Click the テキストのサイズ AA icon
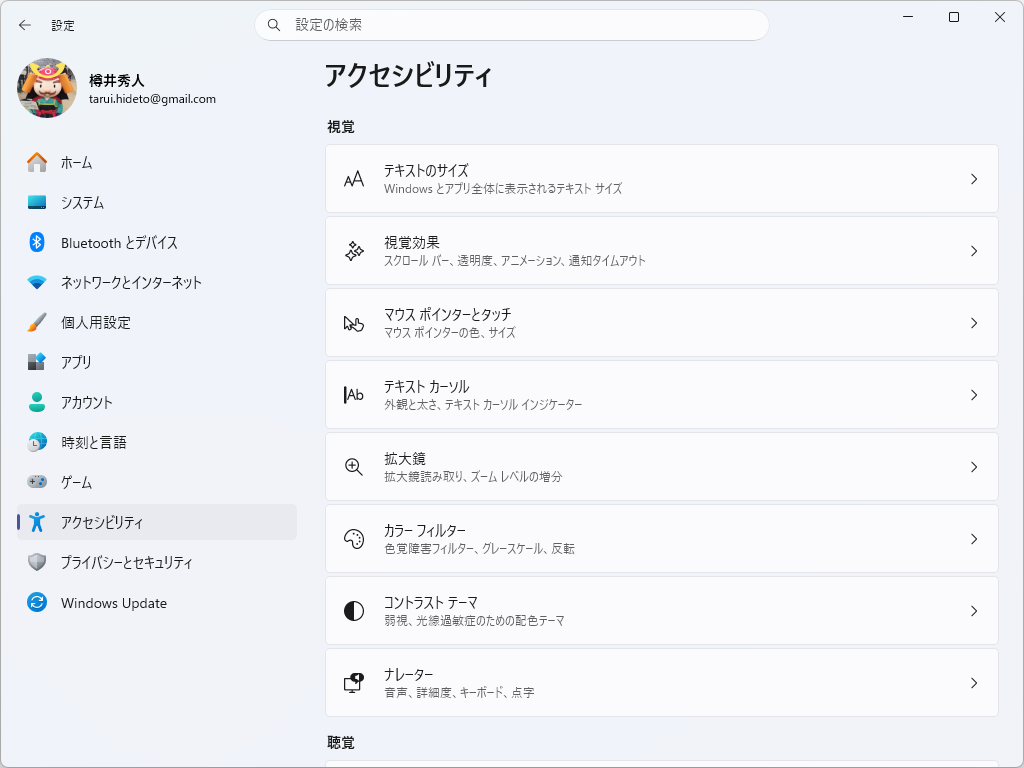 (354, 179)
